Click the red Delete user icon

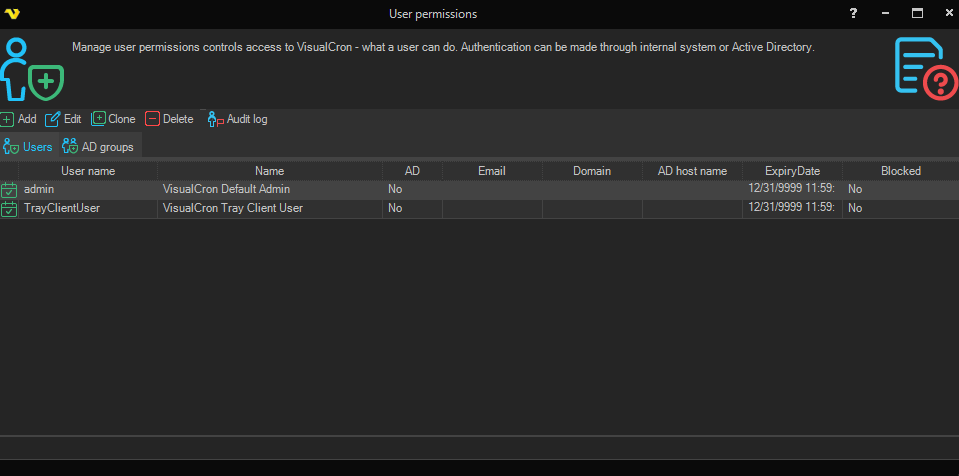(x=152, y=119)
